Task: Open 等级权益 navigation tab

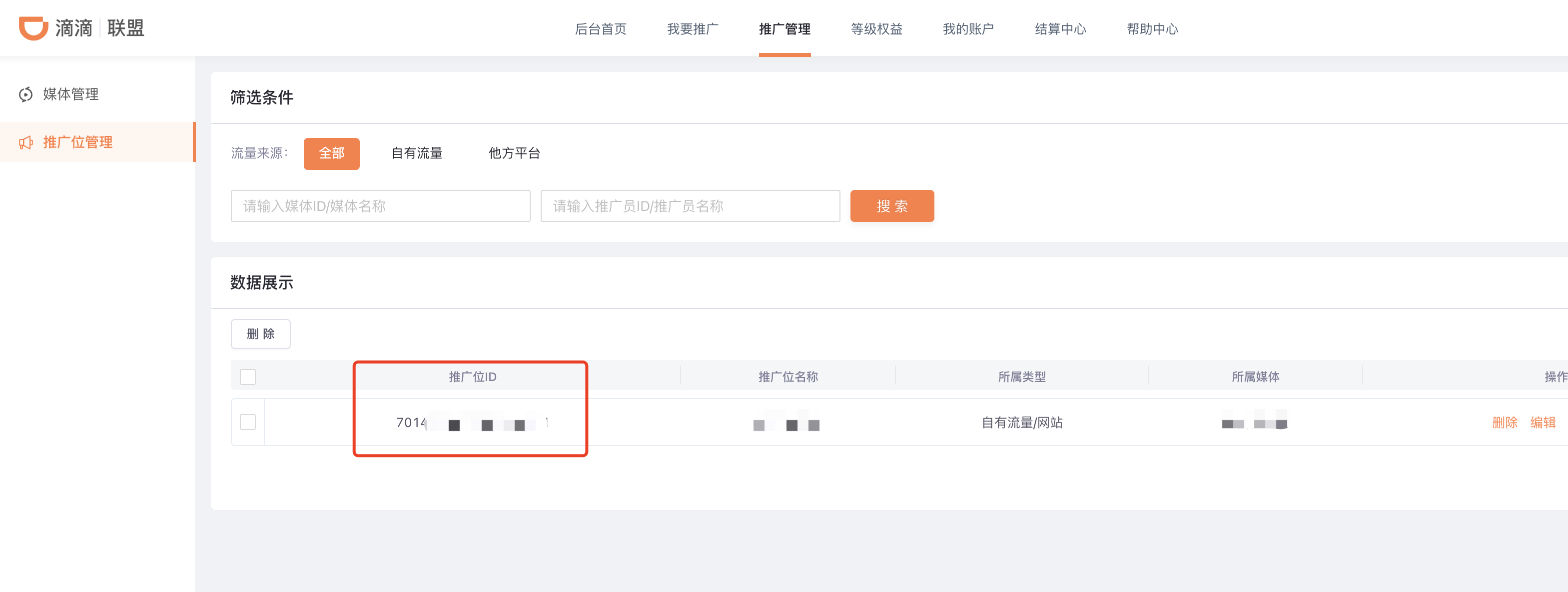Action: point(876,29)
